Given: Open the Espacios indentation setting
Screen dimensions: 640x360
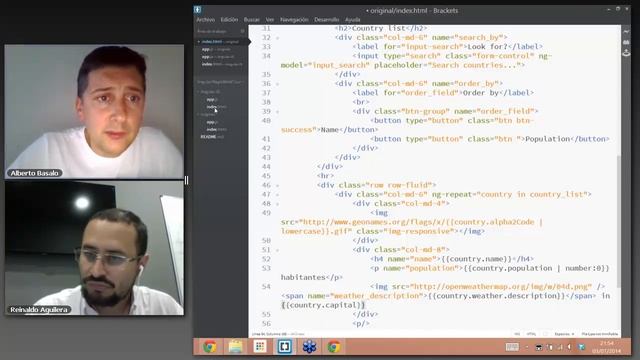Looking at the screenshot, I should pyautogui.click(x=564, y=334).
